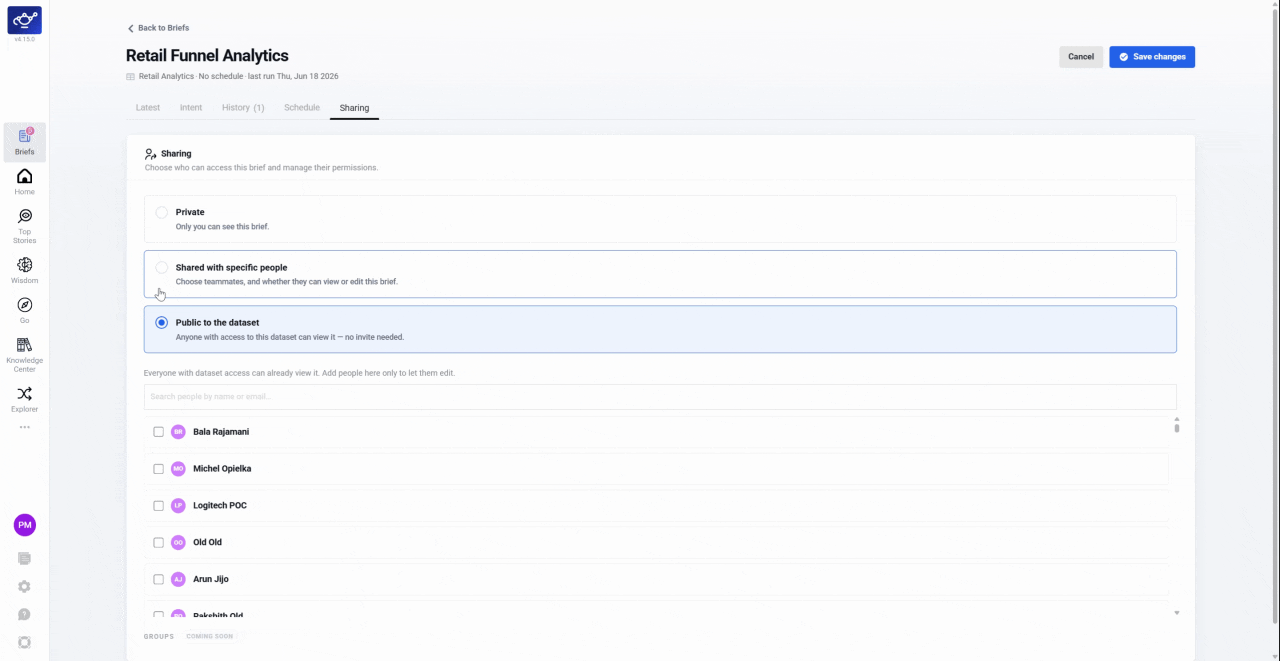This screenshot has height=661, width=1280.
Task: Click dataset table icon near Retail Analytics
Action: click(x=130, y=76)
